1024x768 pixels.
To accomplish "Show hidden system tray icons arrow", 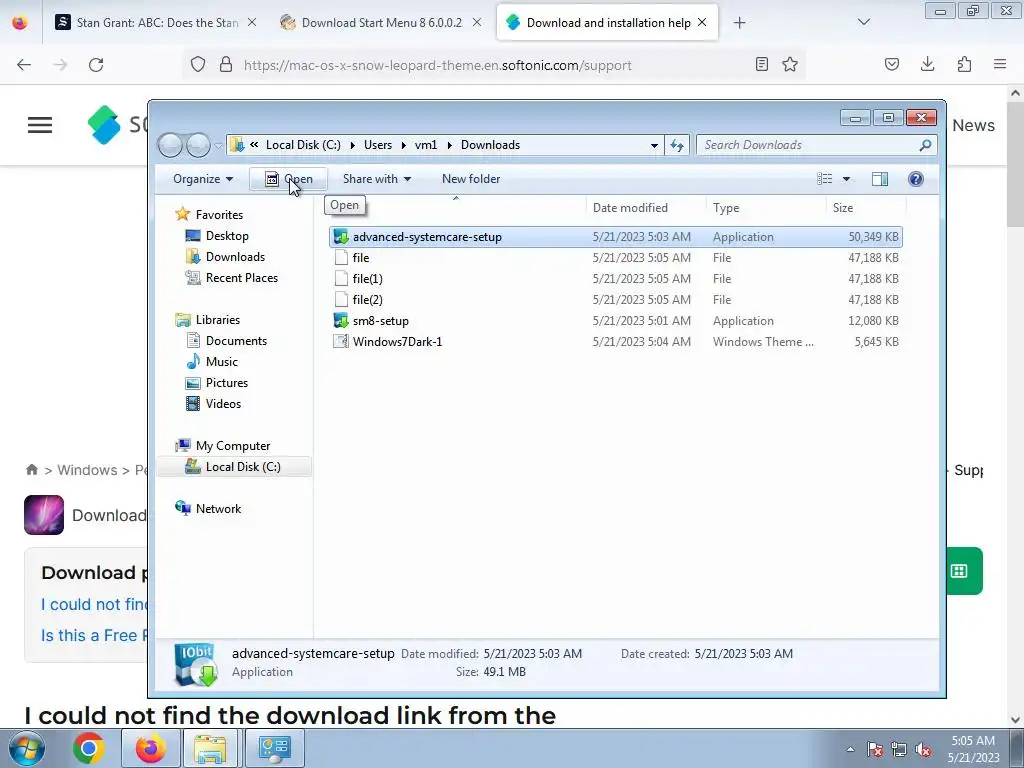I will (x=850, y=749).
